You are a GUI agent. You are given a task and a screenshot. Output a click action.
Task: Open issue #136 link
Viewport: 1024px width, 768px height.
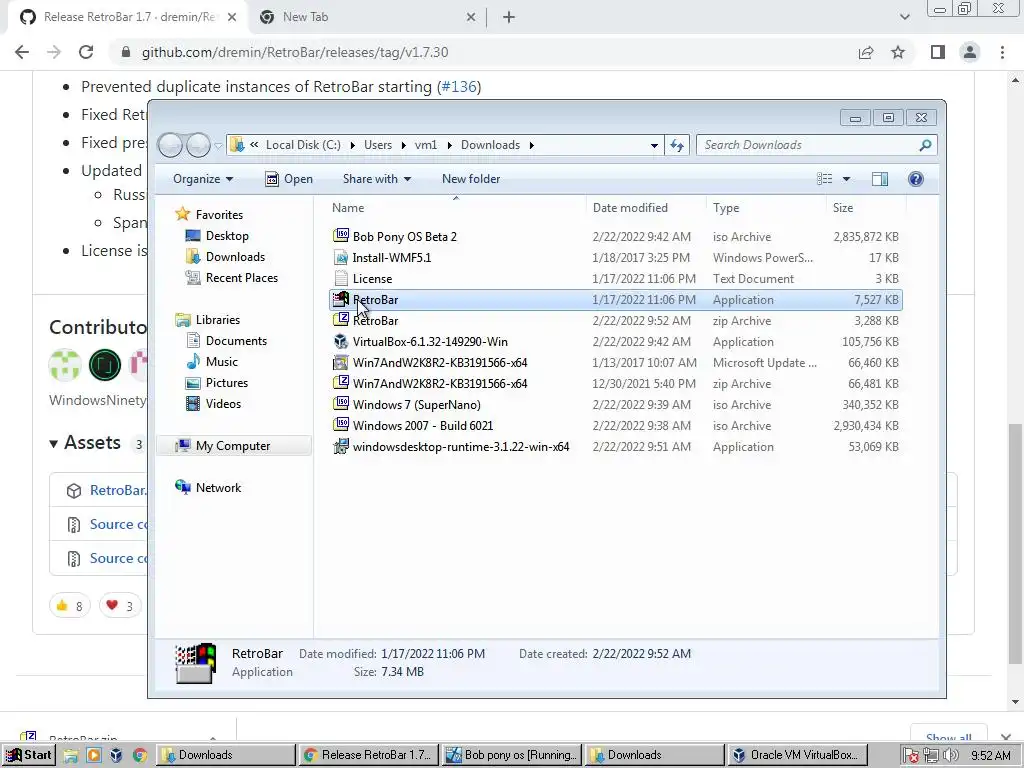coord(459,86)
